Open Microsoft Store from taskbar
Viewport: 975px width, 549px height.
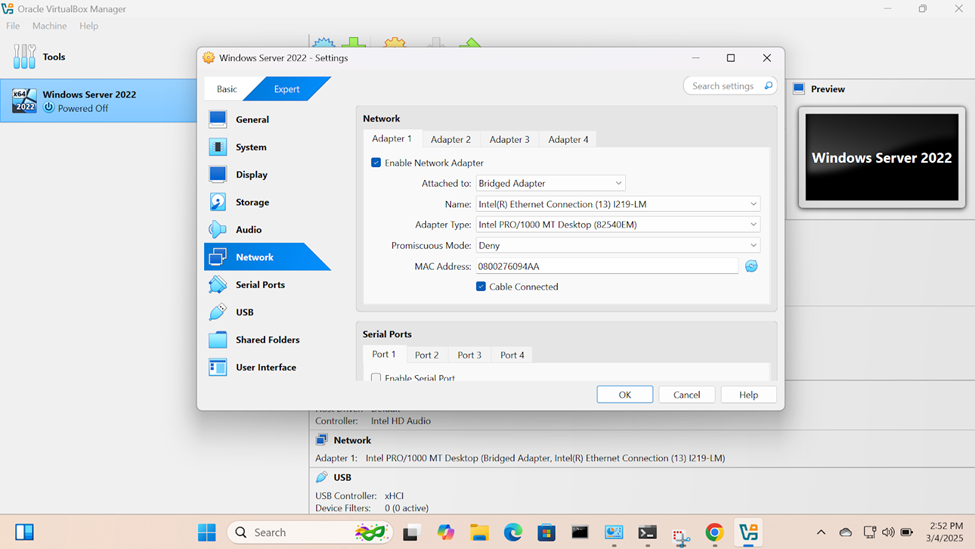pos(547,532)
